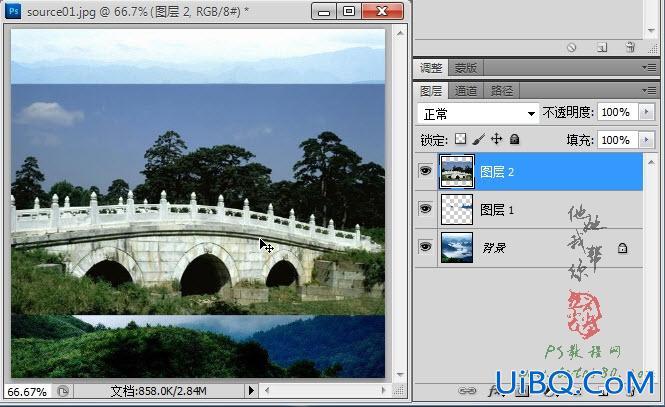This screenshot has width=665, height=407.
Task: Open the 不透明度 opacity slider arrow
Action: (x=647, y=112)
